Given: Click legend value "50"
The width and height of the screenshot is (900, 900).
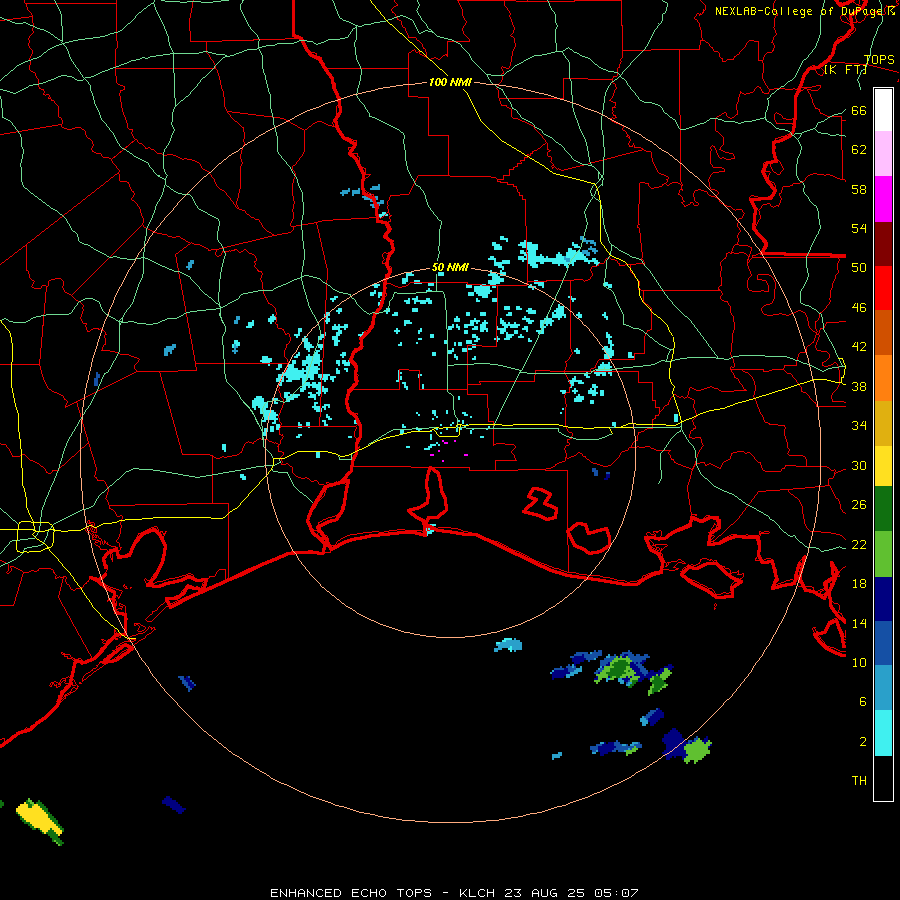Looking at the screenshot, I should click(859, 267).
